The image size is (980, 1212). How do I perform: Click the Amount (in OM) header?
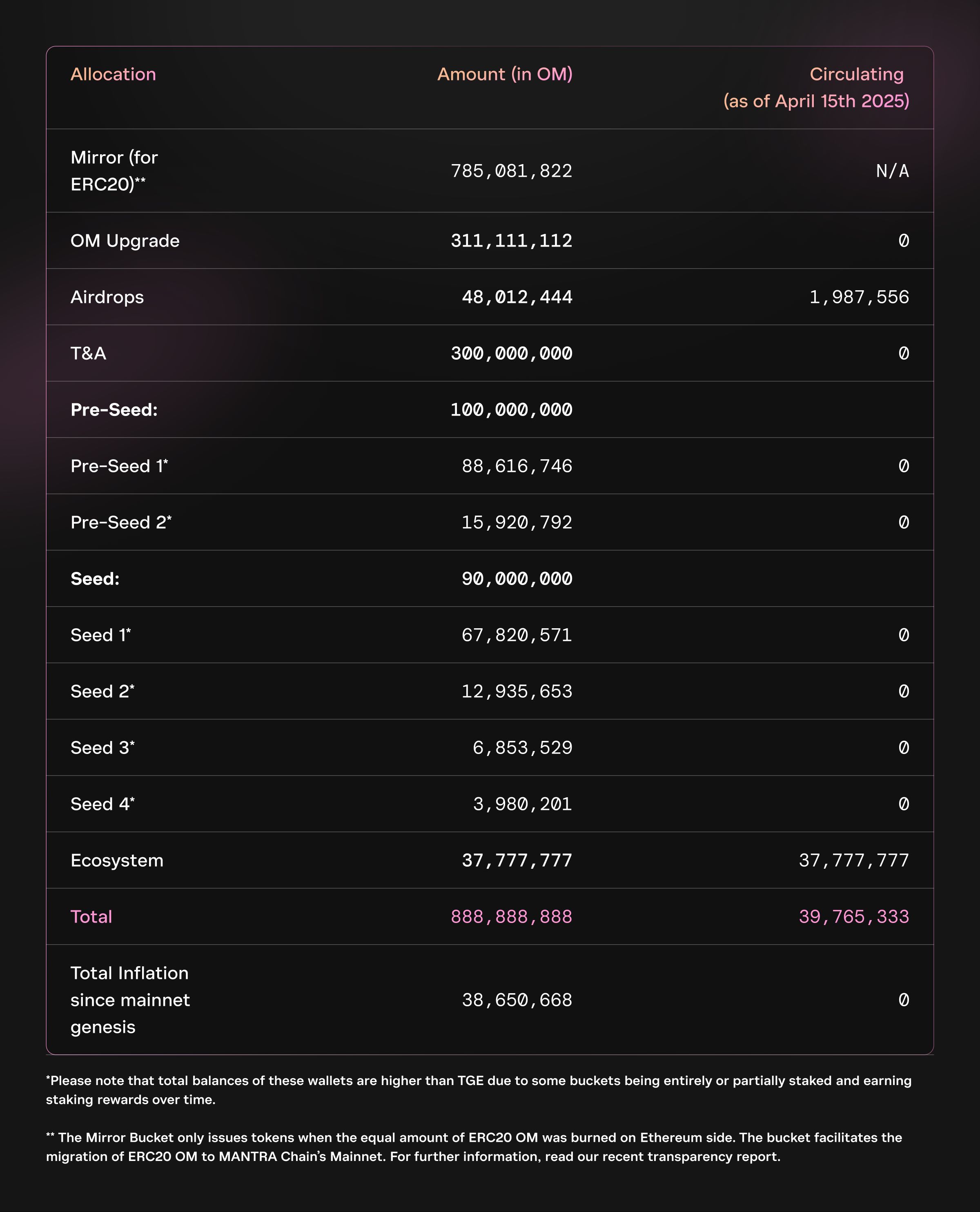(x=505, y=74)
